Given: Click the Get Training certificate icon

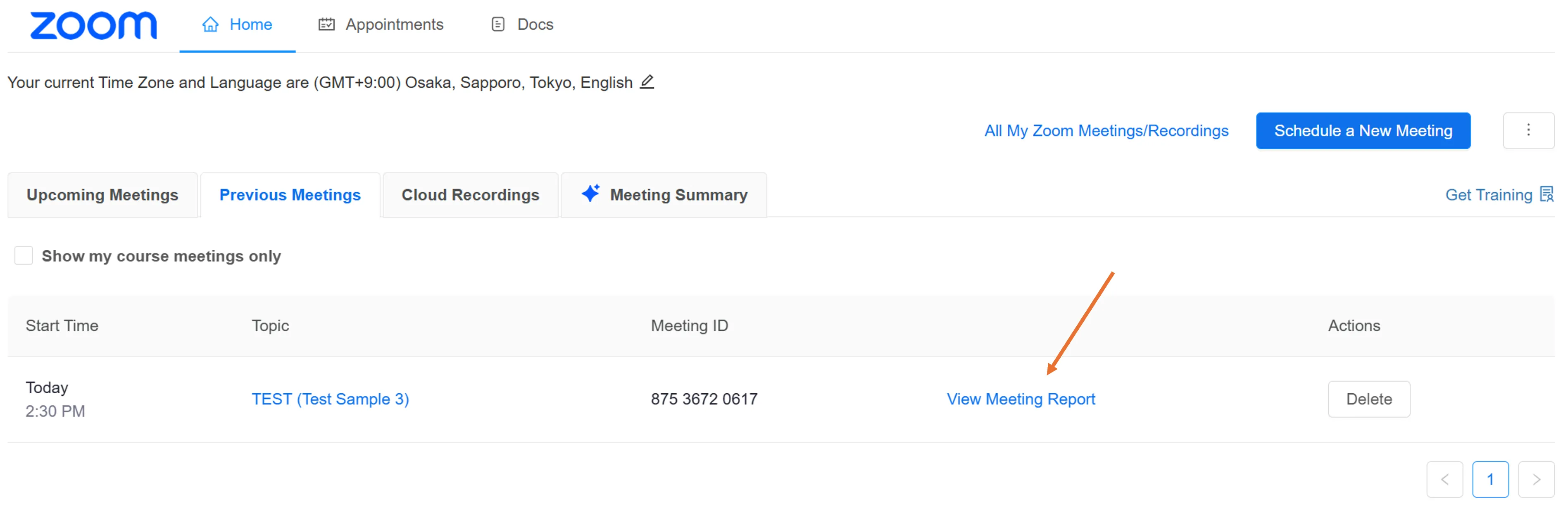Looking at the screenshot, I should [1546, 194].
